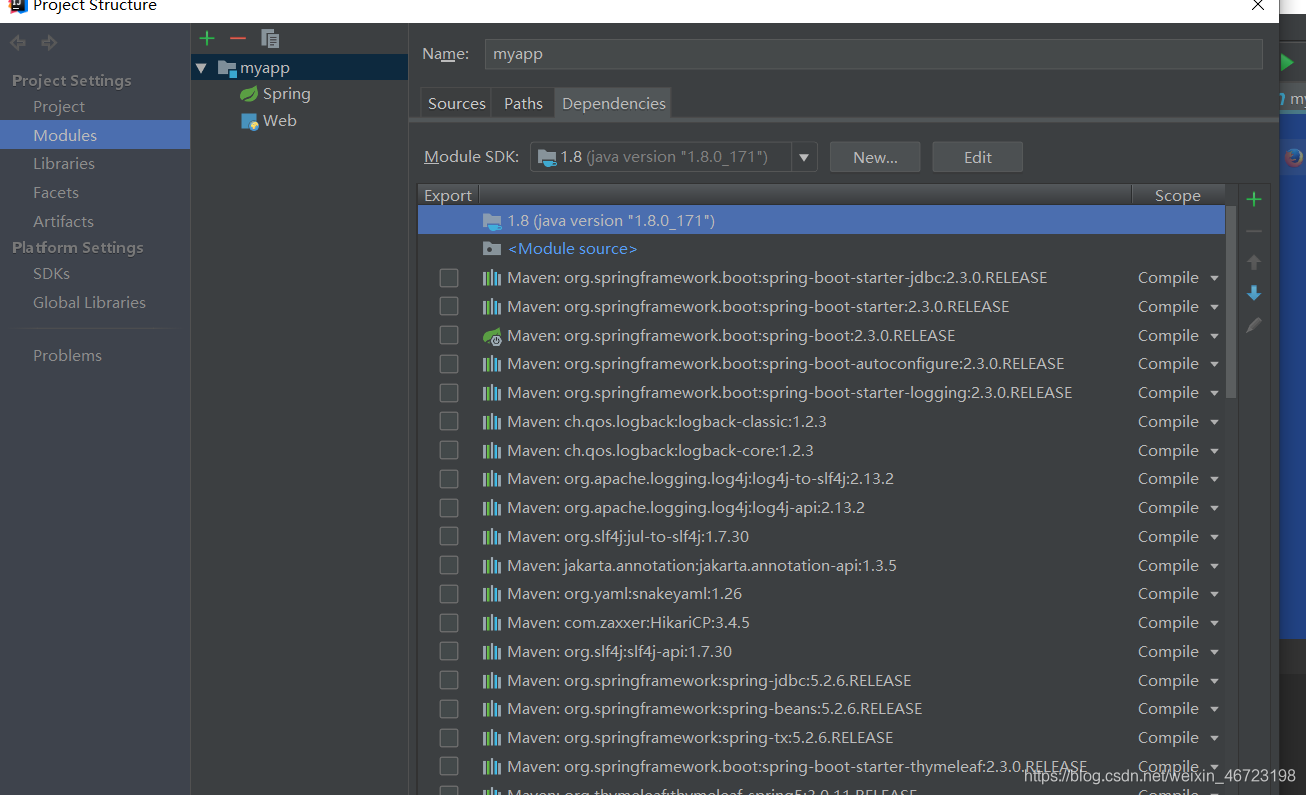The width and height of the screenshot is (1306, 795).
Task: Click the green Add Module plus icon
Action: pos(206,38)
